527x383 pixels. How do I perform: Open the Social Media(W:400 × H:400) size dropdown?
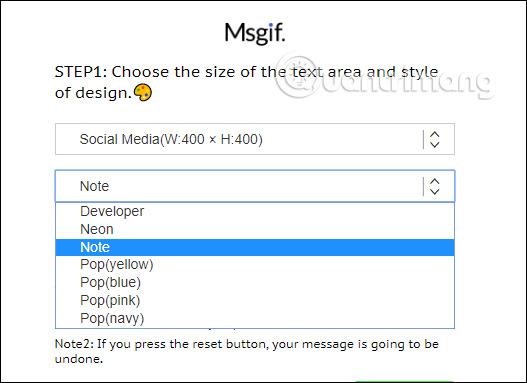[x=255, y=139]
